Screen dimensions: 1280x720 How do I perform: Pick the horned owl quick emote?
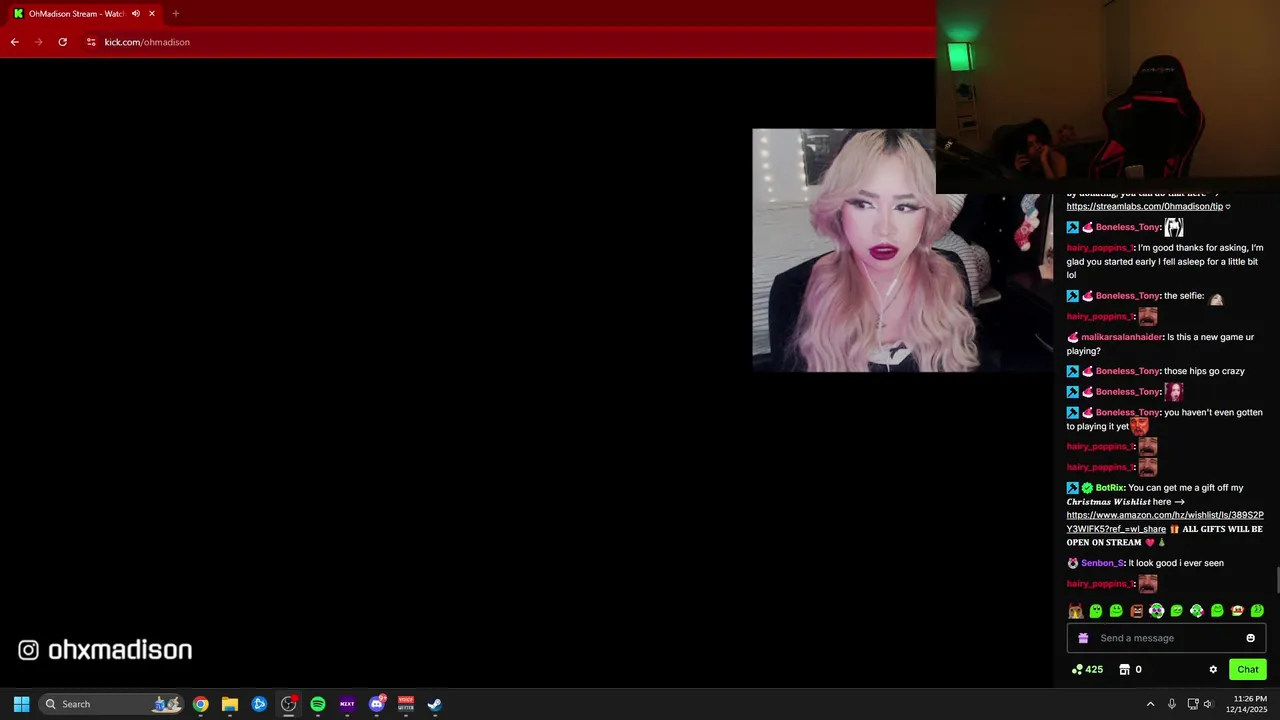pyautogui.click(x=1075, y=611)
